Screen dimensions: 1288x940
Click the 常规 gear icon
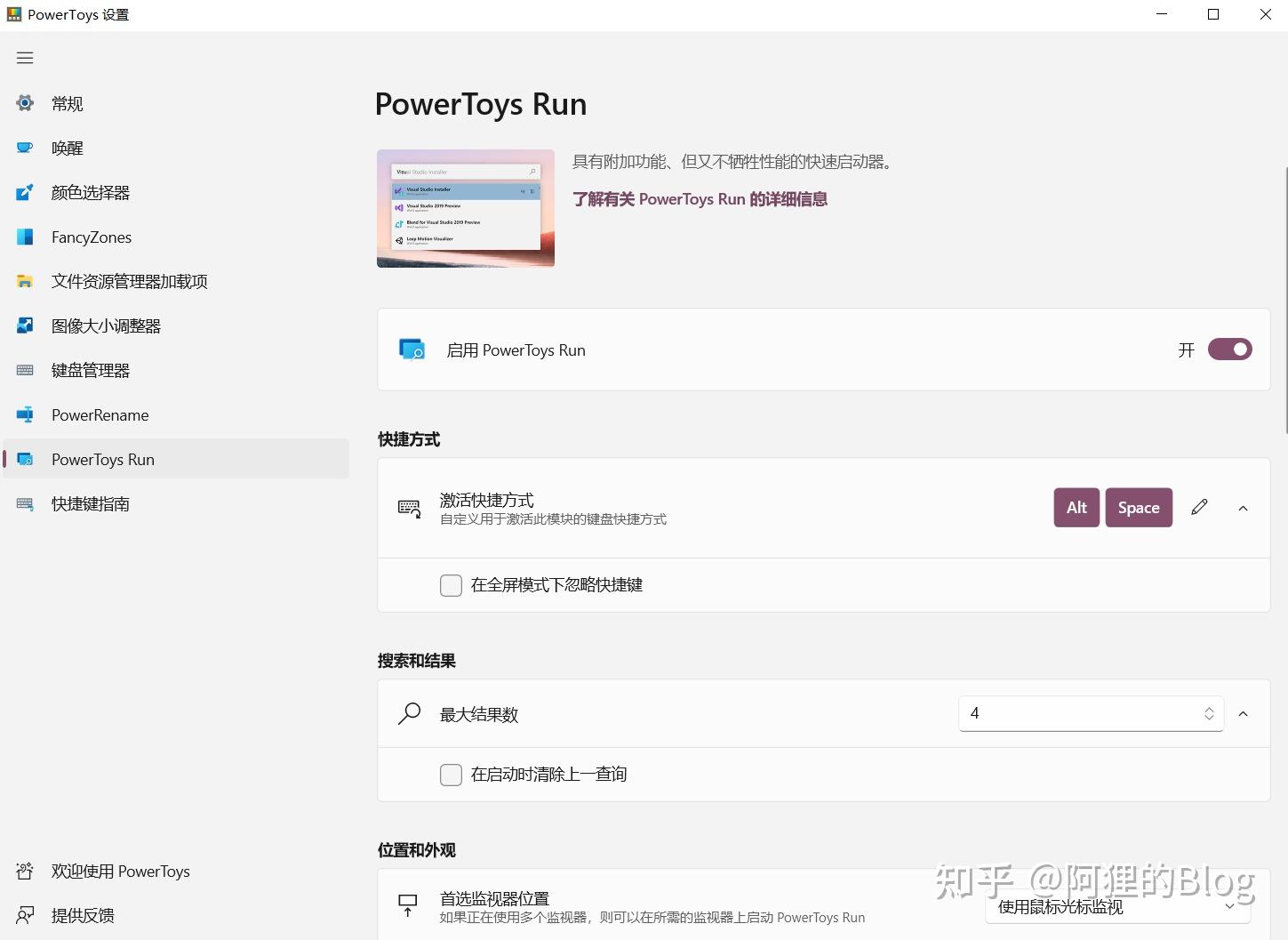point(25,103)
